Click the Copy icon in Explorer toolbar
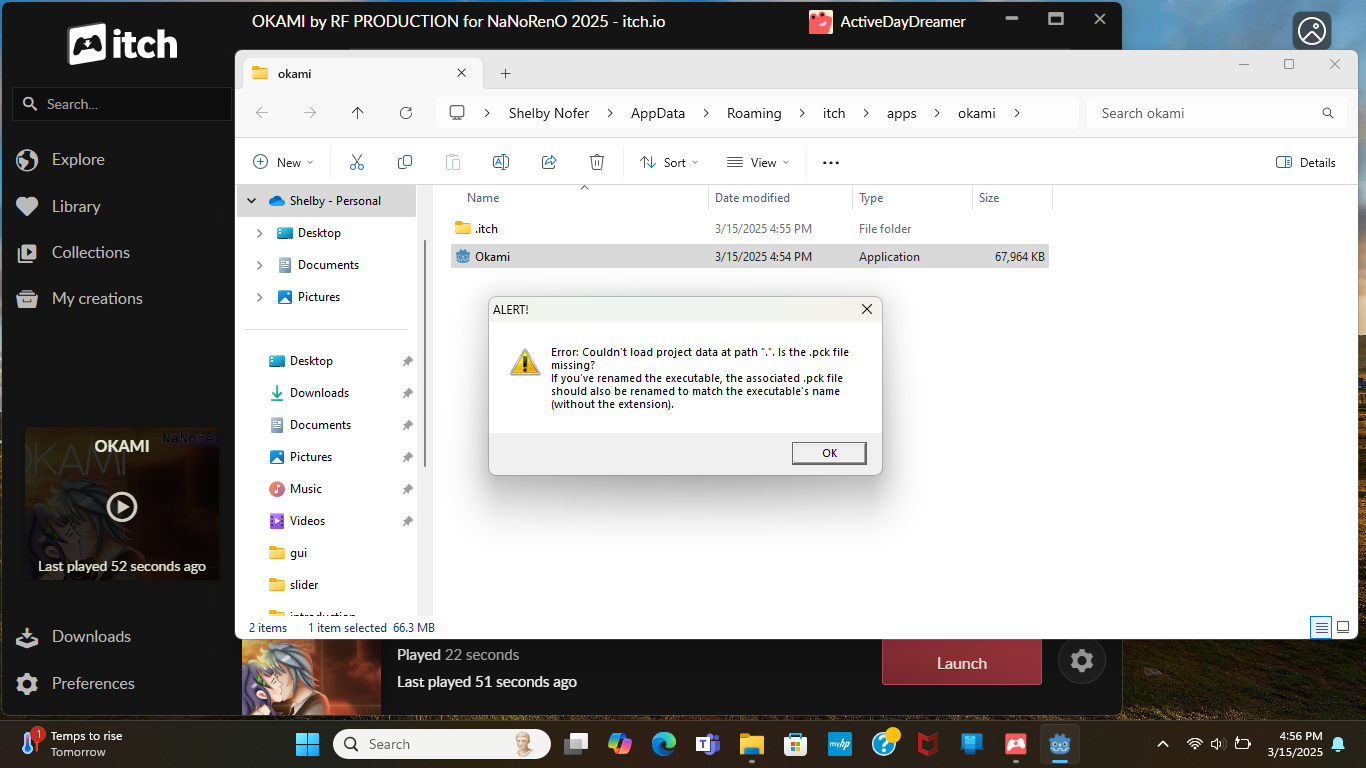Image resolution: width=1366 pixels, height=768 pixels. pyautogui.click(x=405, y=162)
